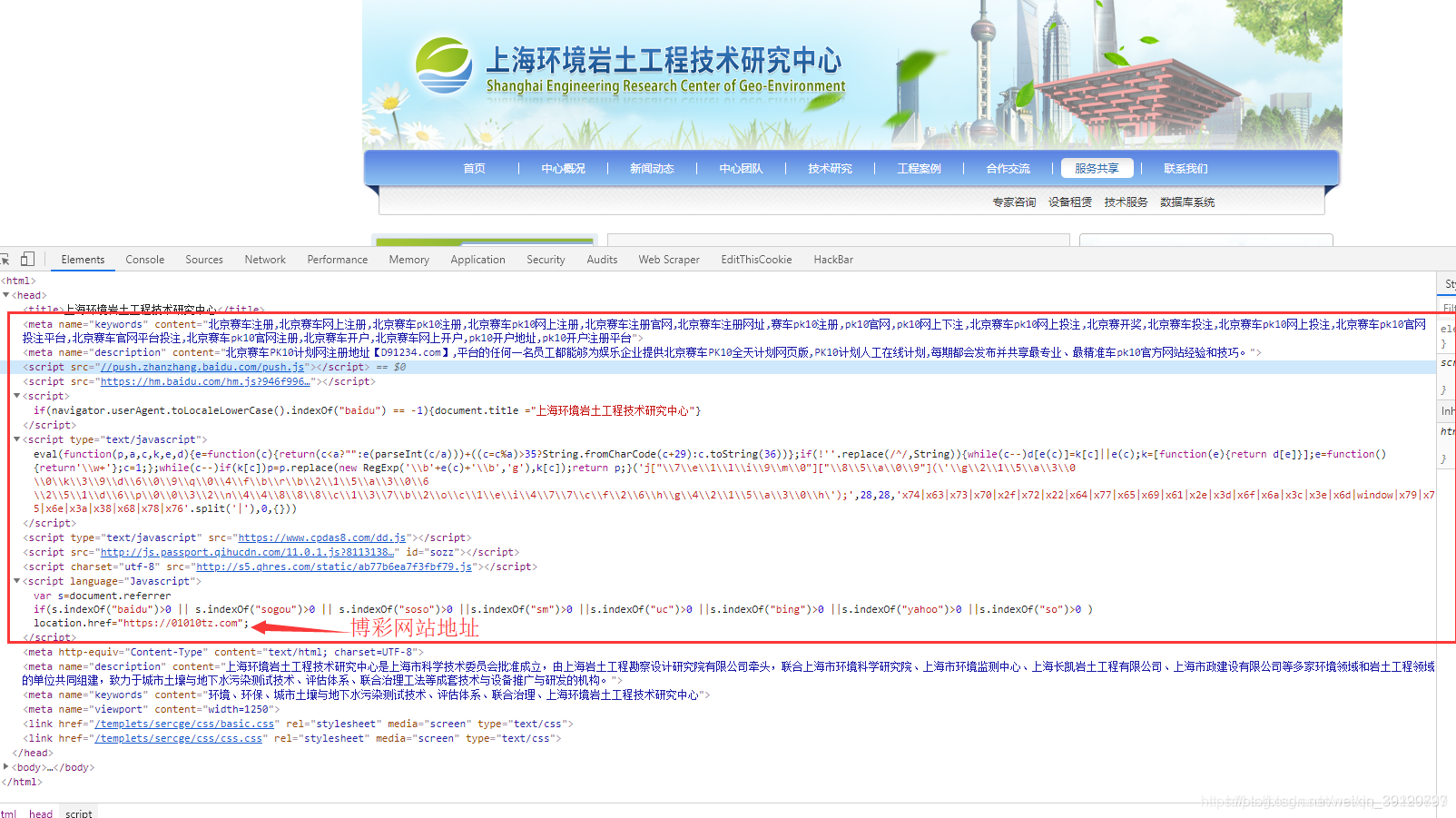
Task: Open 合作交流 menu item
Action: click(x=1008, y=169)
